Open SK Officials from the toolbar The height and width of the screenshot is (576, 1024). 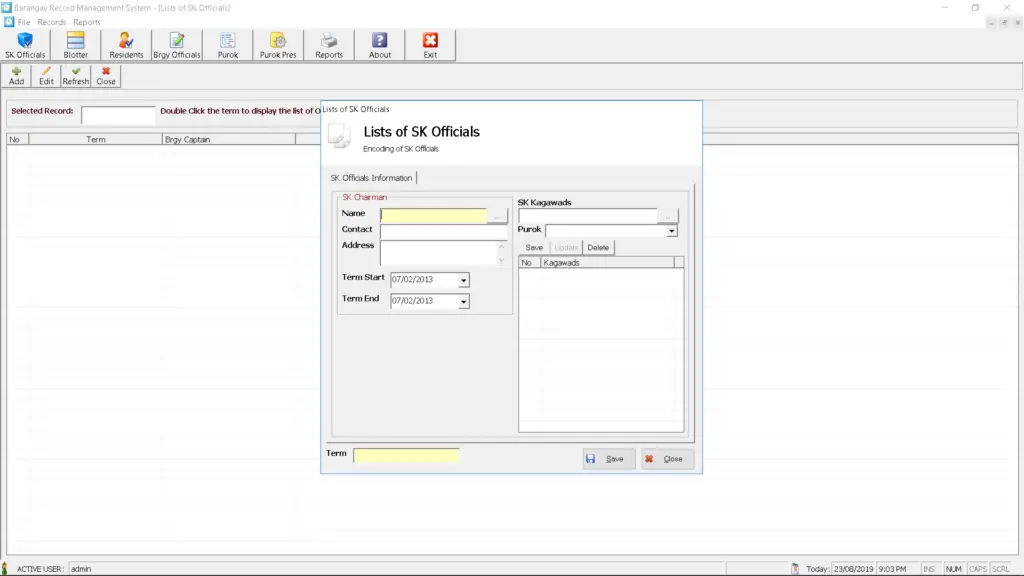click(x=25, y=45)
